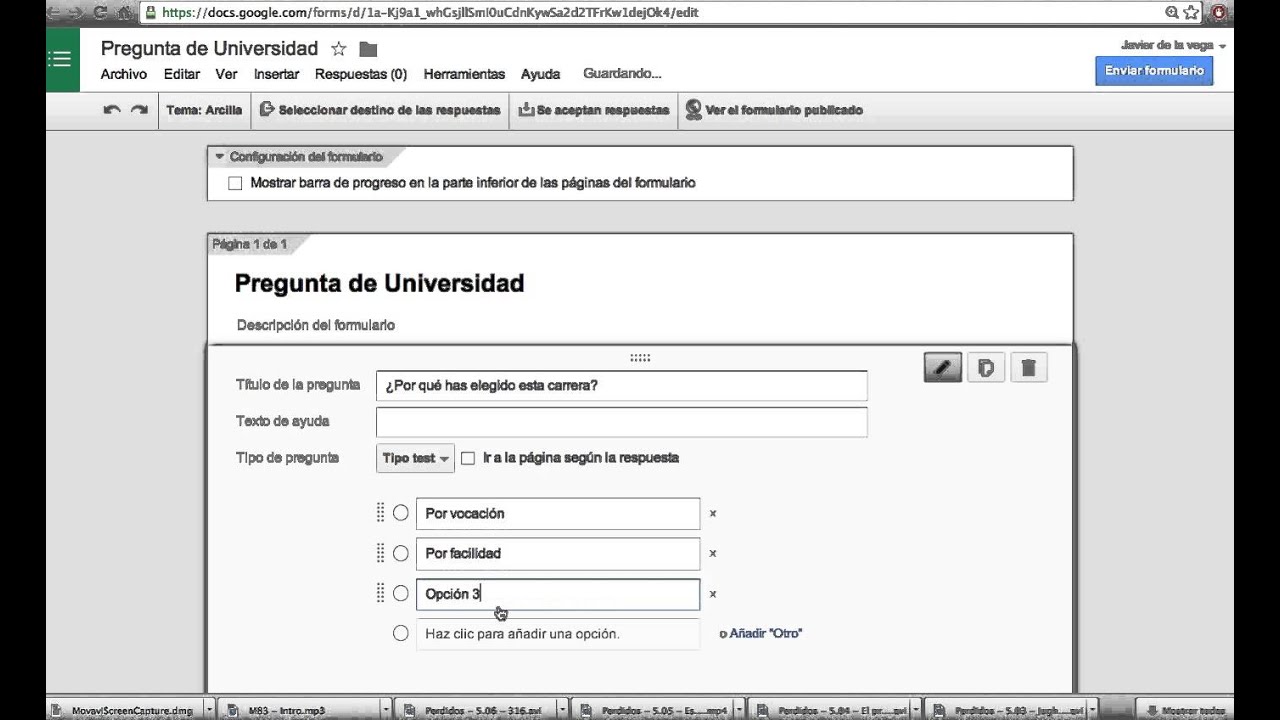This screenshot has width=1280, height=720.
Task: Remove the 'Por vocación' option with x
Action: 713,513
